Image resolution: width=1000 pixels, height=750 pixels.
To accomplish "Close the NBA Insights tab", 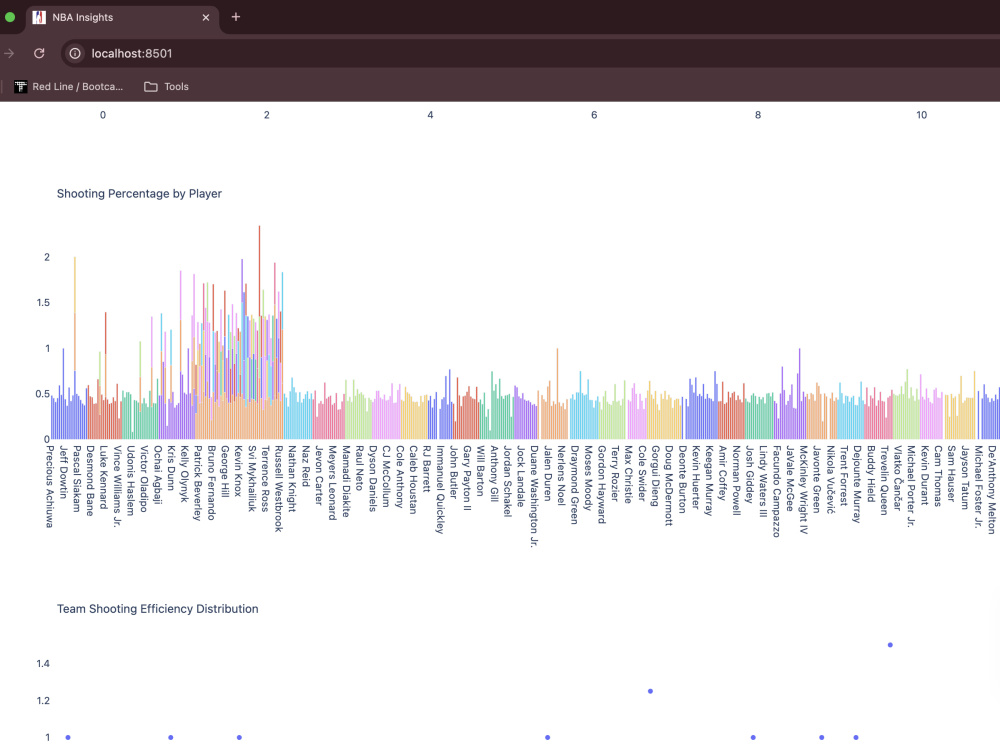I will [x=205, y=17].
